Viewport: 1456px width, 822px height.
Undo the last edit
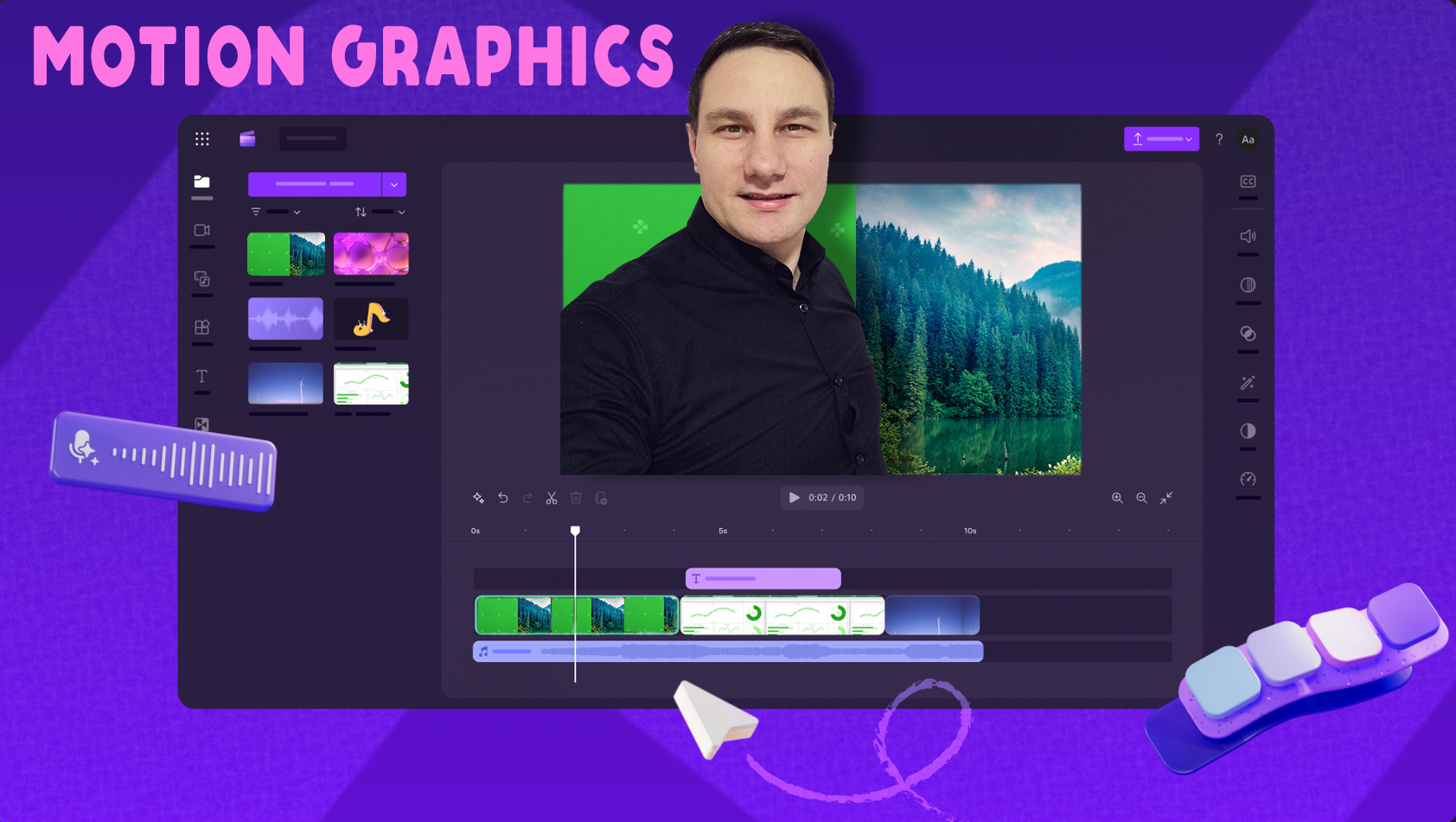(502, 498)
